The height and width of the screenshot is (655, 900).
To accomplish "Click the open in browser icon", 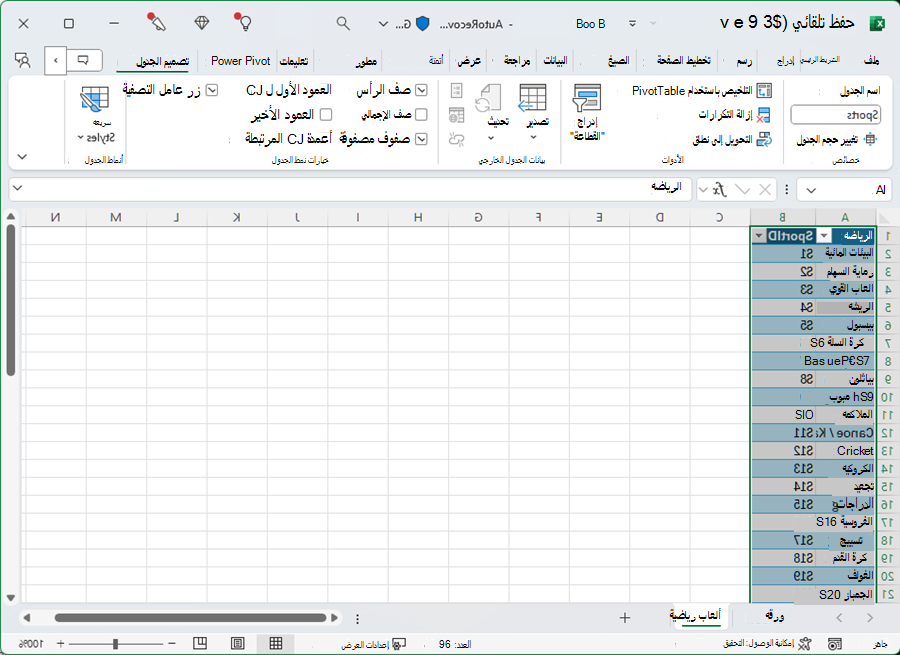I will [457, 115].
